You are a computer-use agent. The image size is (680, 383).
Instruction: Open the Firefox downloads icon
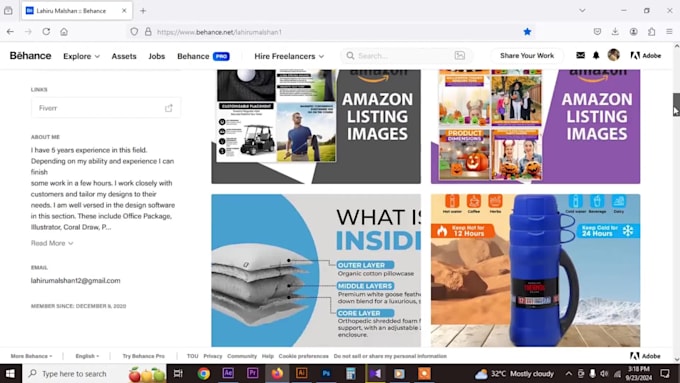pyautogui.click(x=615, y=32)
